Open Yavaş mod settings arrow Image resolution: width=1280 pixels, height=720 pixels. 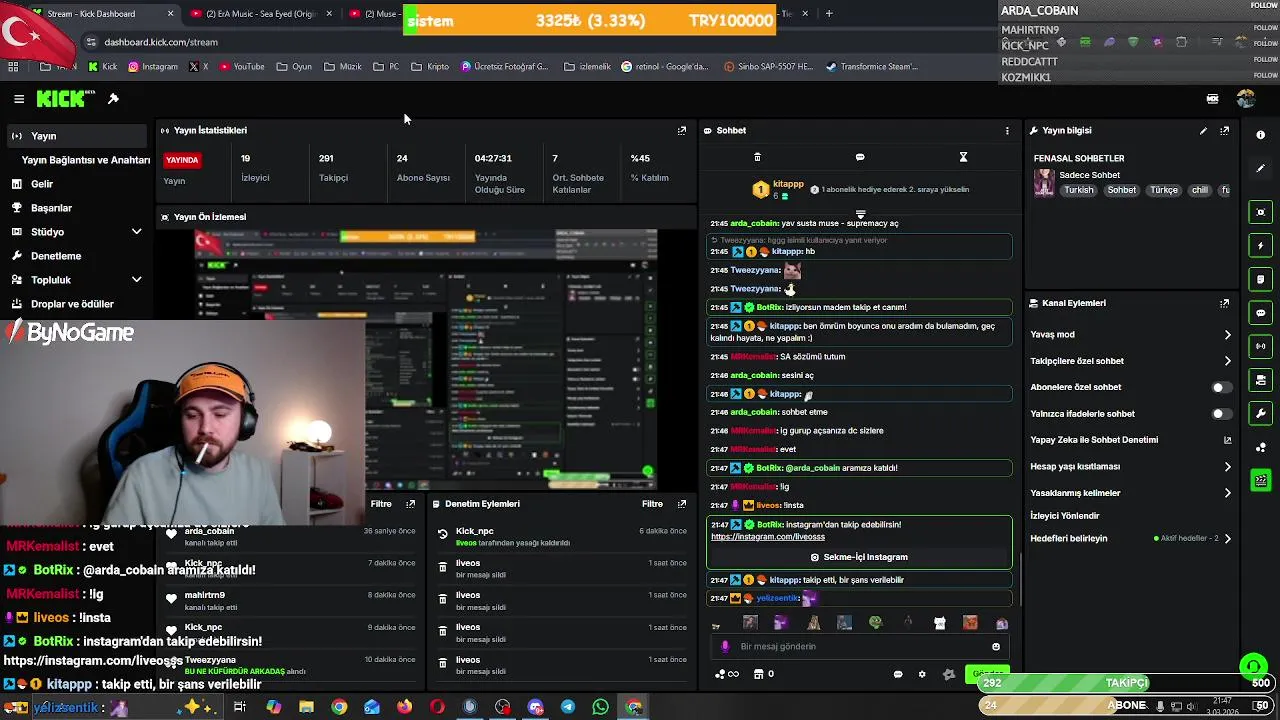[x=1228, y=334]
